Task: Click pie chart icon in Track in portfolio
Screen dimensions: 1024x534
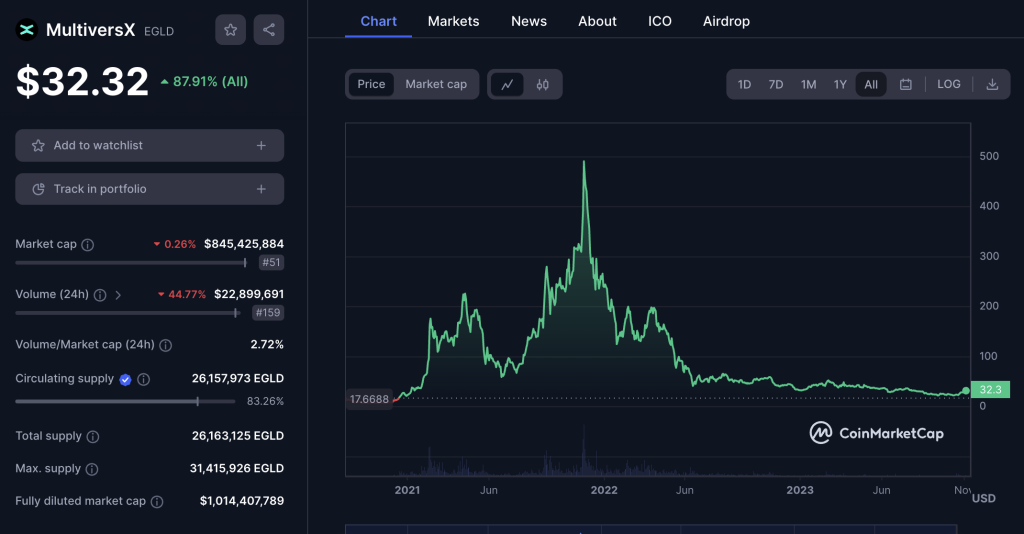Action: [39, 189]
